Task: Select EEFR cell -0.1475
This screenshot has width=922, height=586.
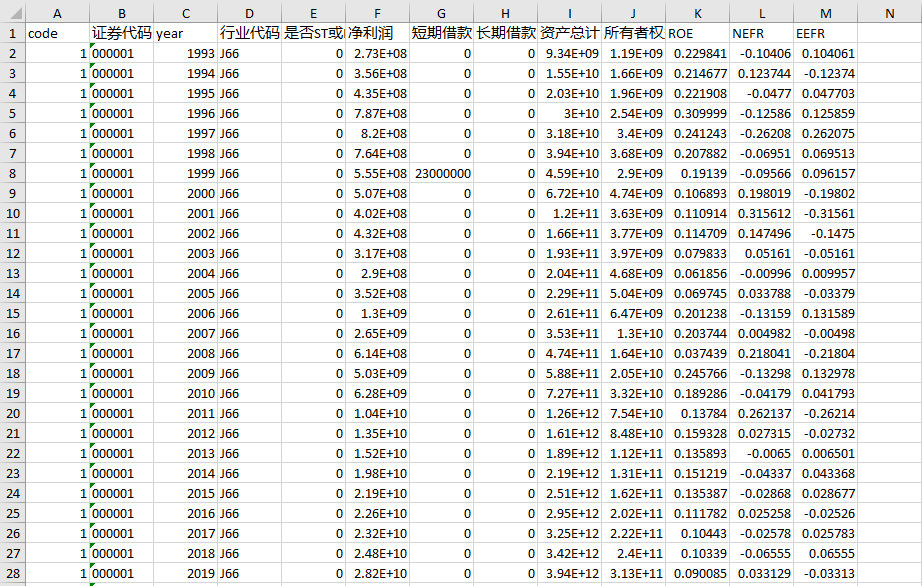Action: (x=826, y=233)
